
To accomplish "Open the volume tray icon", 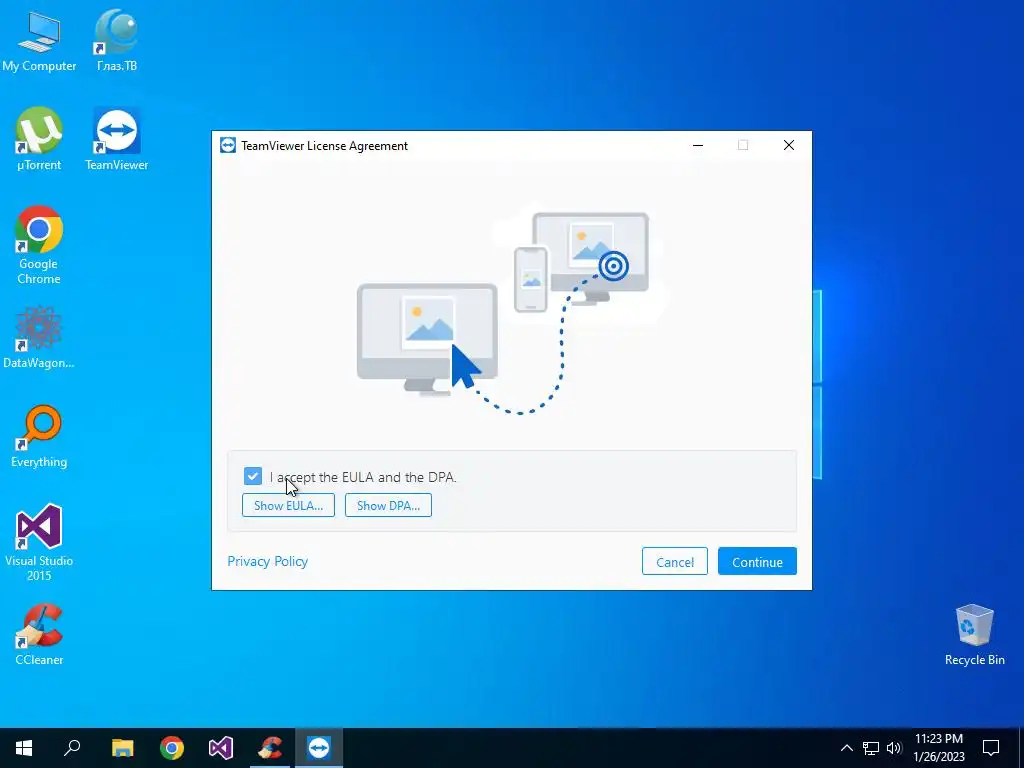I will (x=894, y=748).
